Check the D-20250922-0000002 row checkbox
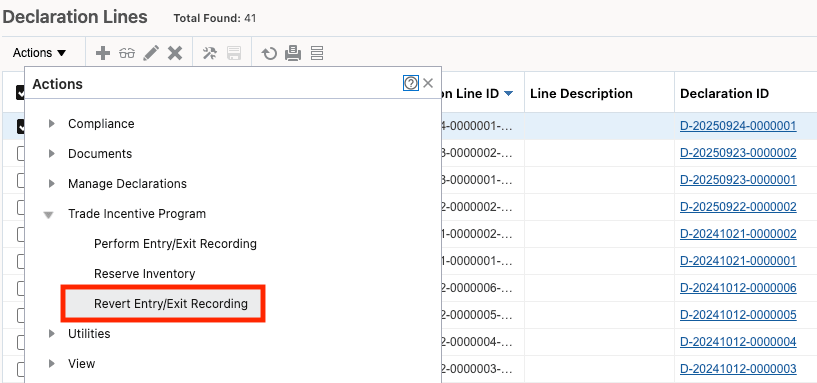817x383 pixels. click(21, 207)
